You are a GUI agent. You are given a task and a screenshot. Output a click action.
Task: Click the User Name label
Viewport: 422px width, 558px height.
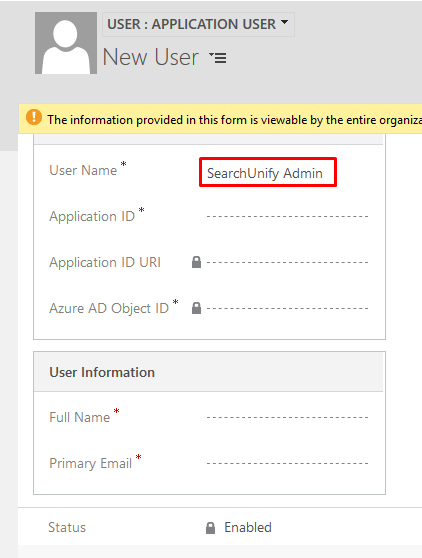83,170
